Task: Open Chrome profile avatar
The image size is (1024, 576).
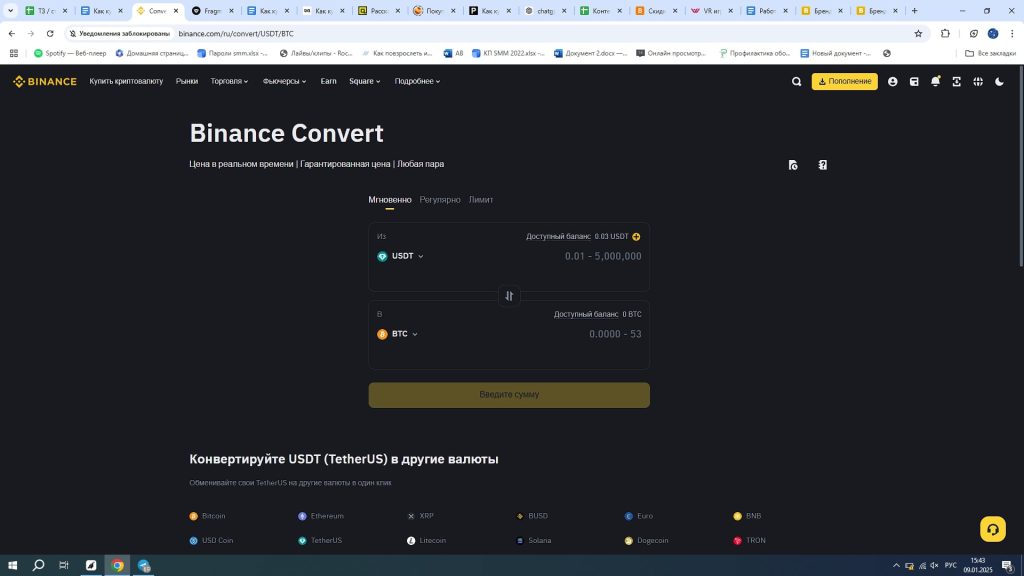Action: tap(993, 33)
